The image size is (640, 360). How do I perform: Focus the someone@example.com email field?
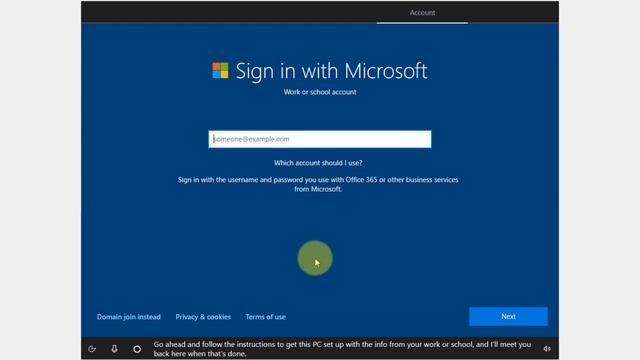tap(320, 139)
